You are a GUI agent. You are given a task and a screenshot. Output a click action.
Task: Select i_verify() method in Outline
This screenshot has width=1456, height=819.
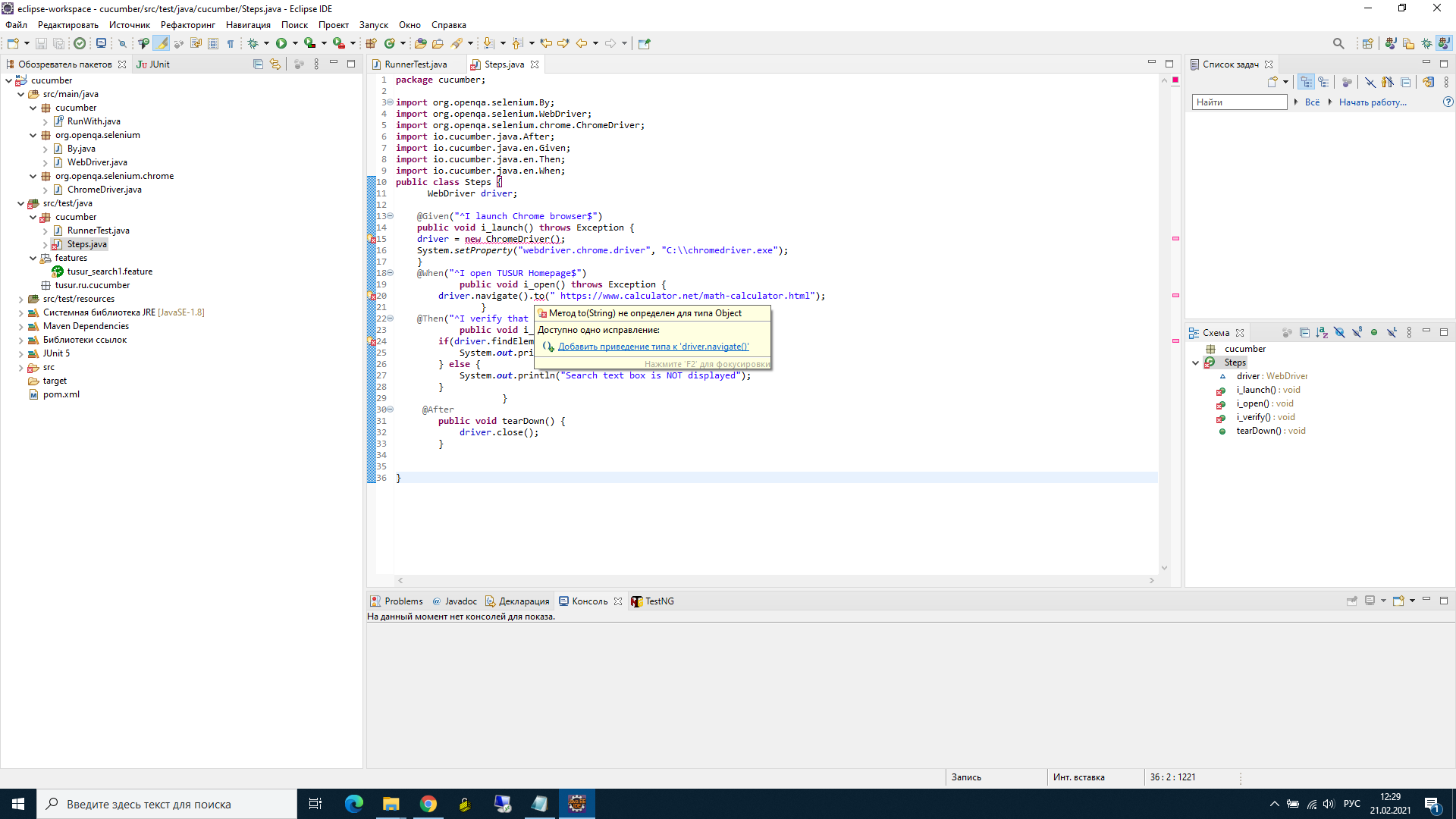(x=1265, y=417)
